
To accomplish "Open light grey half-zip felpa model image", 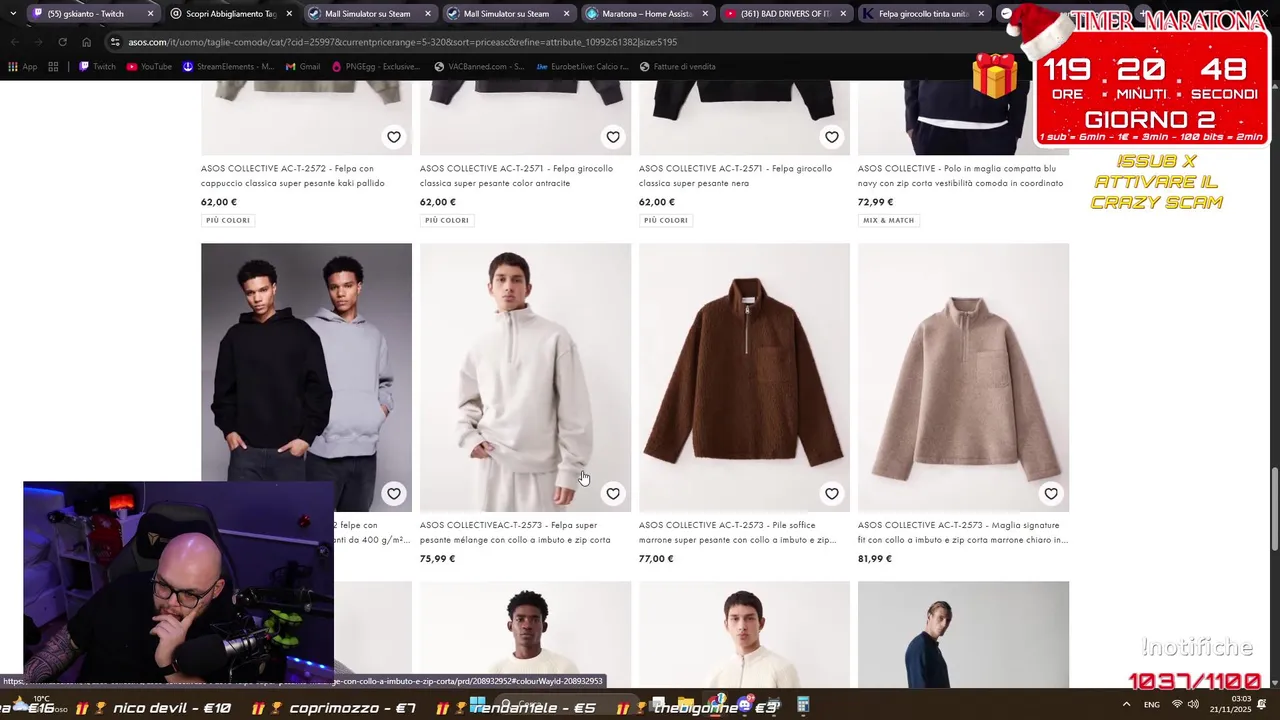I will click(x=525, y=377).
